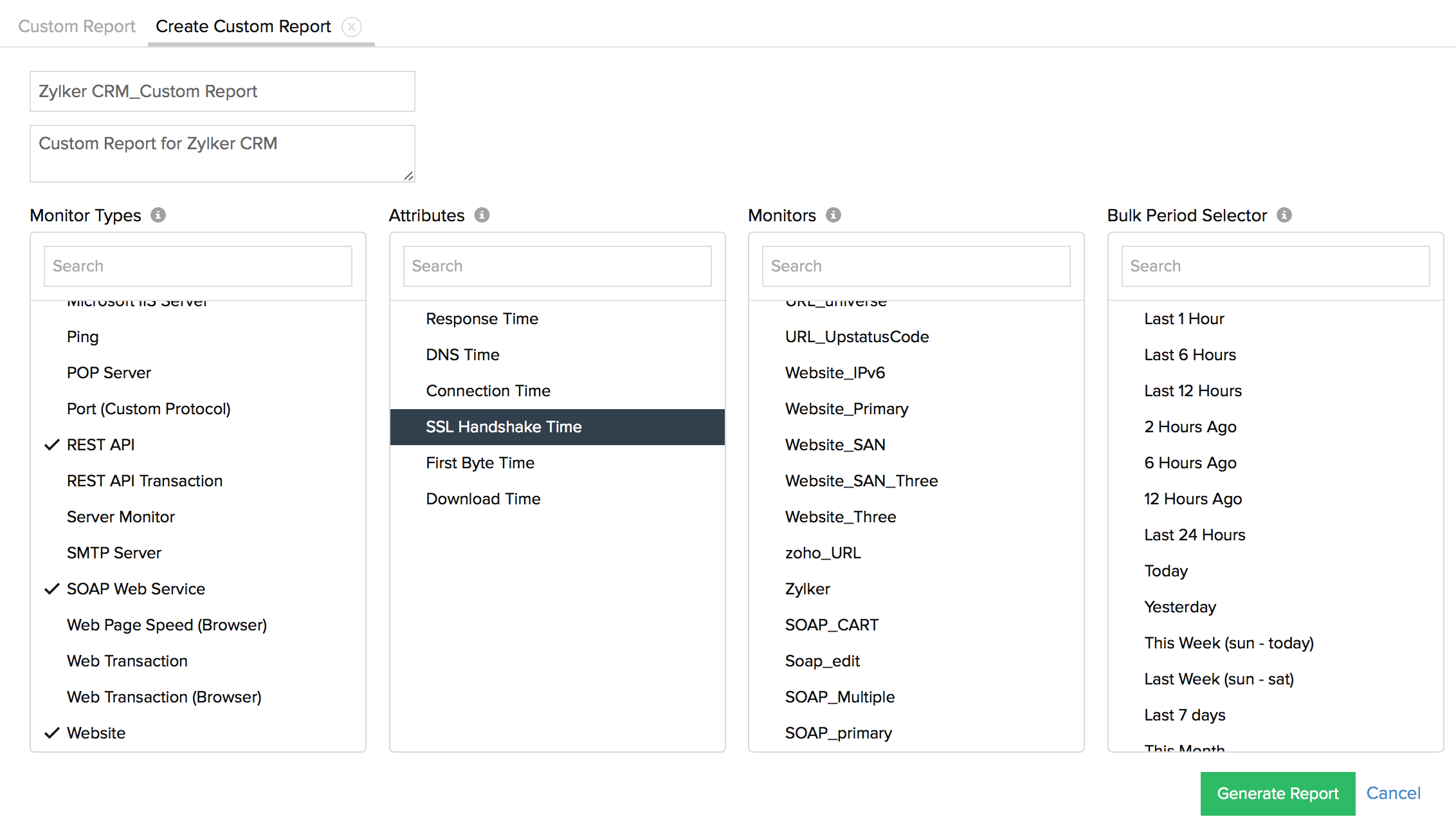Click the Monitors info icon

[833, 216]
